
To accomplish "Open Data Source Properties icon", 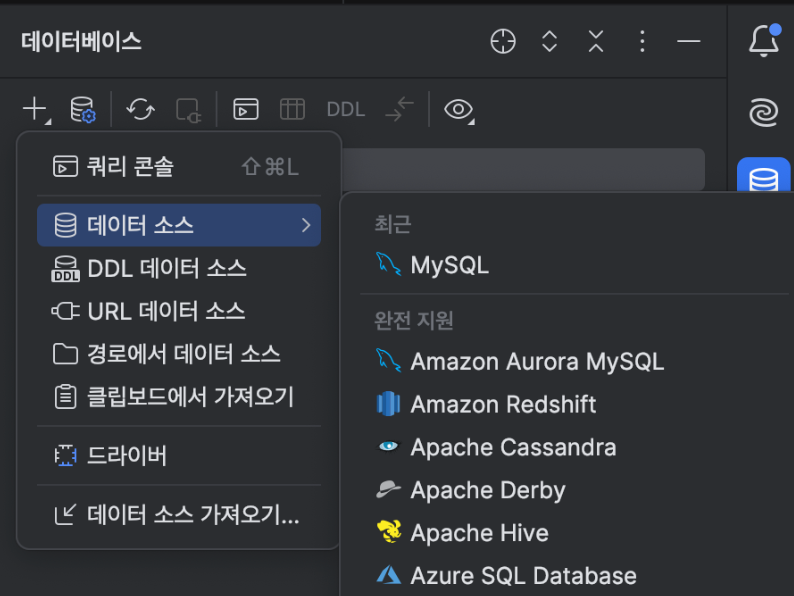I will 83,109.
